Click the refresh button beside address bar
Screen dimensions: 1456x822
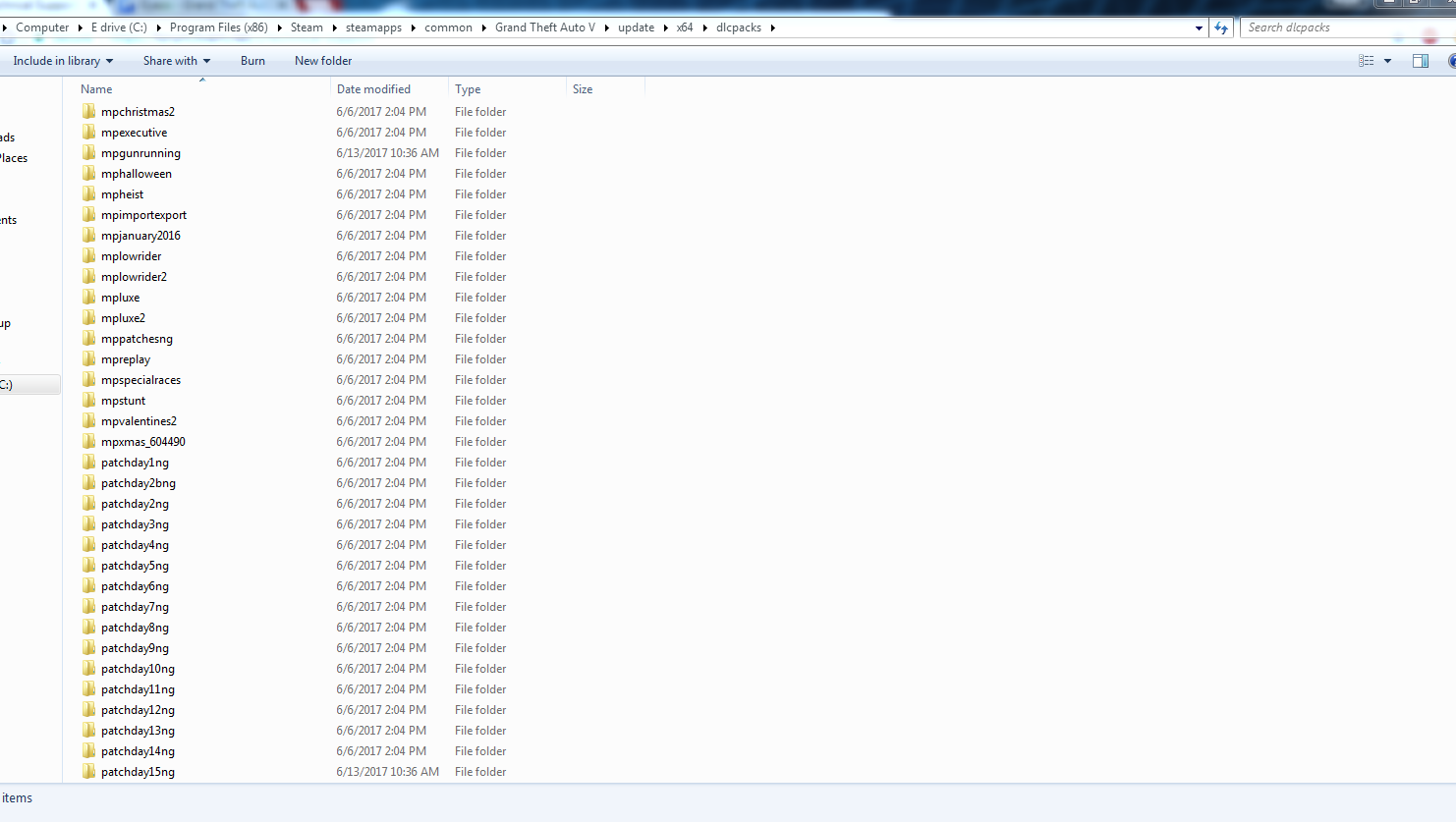[x=1221, y=27]
